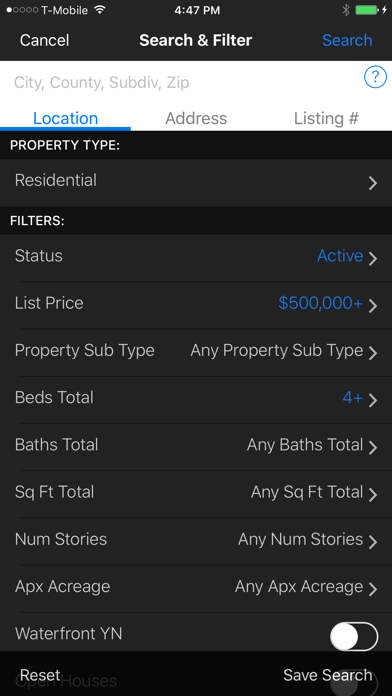
Task: Tap the Bluetooth status icon
Action: [346, 10]
